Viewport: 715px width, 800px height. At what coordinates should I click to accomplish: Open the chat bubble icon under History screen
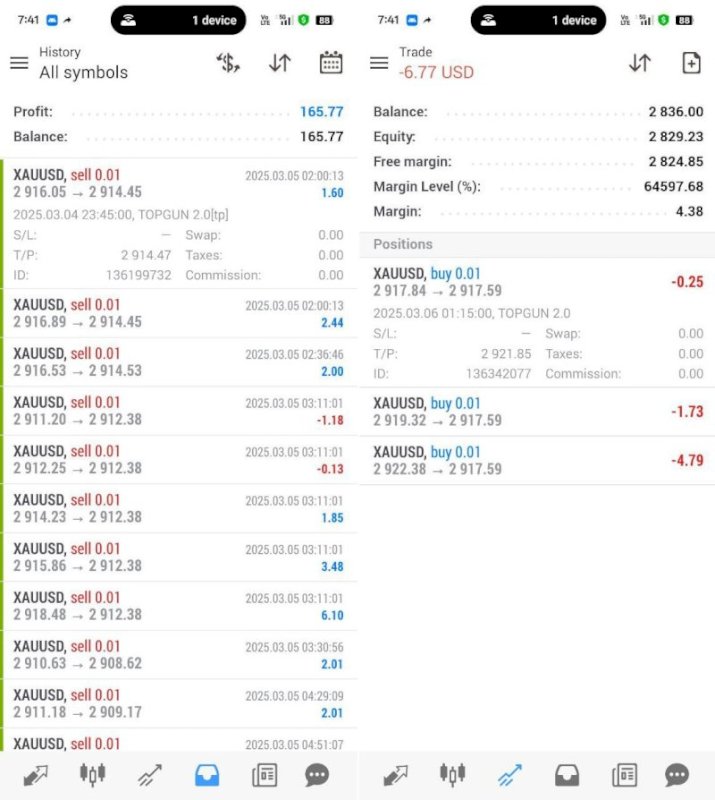tap(318, 775)
